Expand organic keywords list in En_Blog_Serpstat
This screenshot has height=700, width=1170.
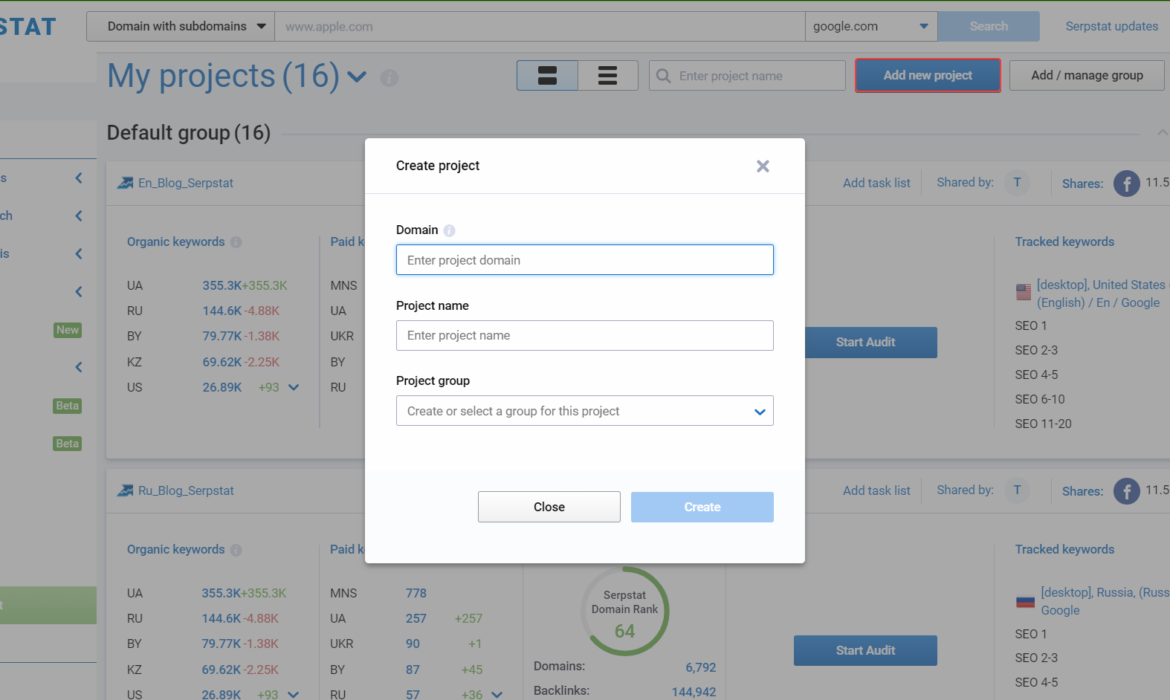click(294, 388)
